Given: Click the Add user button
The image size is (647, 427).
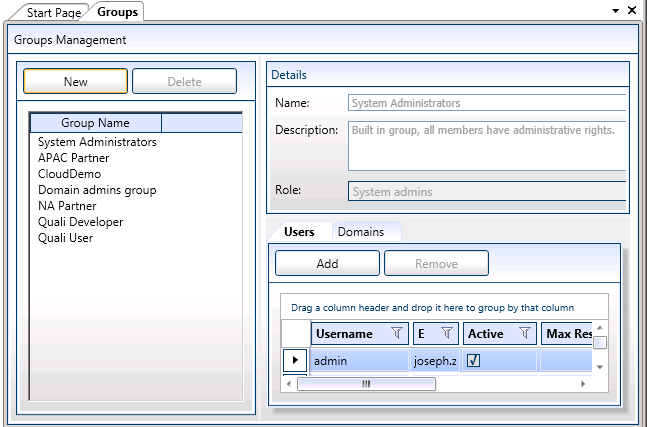Looking at the screenshot, I should [x=327, y=264].
